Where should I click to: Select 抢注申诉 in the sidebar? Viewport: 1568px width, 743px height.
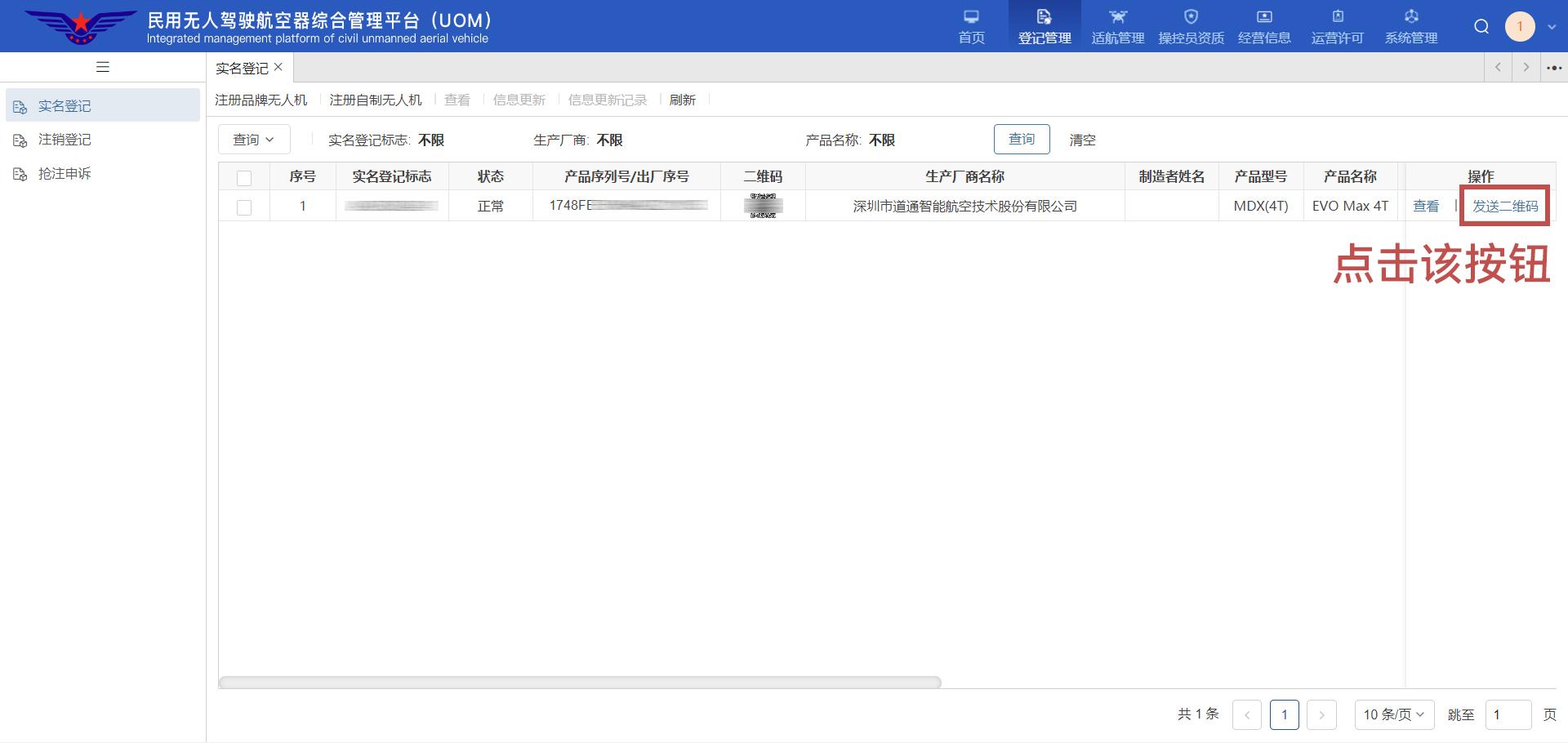65,174
